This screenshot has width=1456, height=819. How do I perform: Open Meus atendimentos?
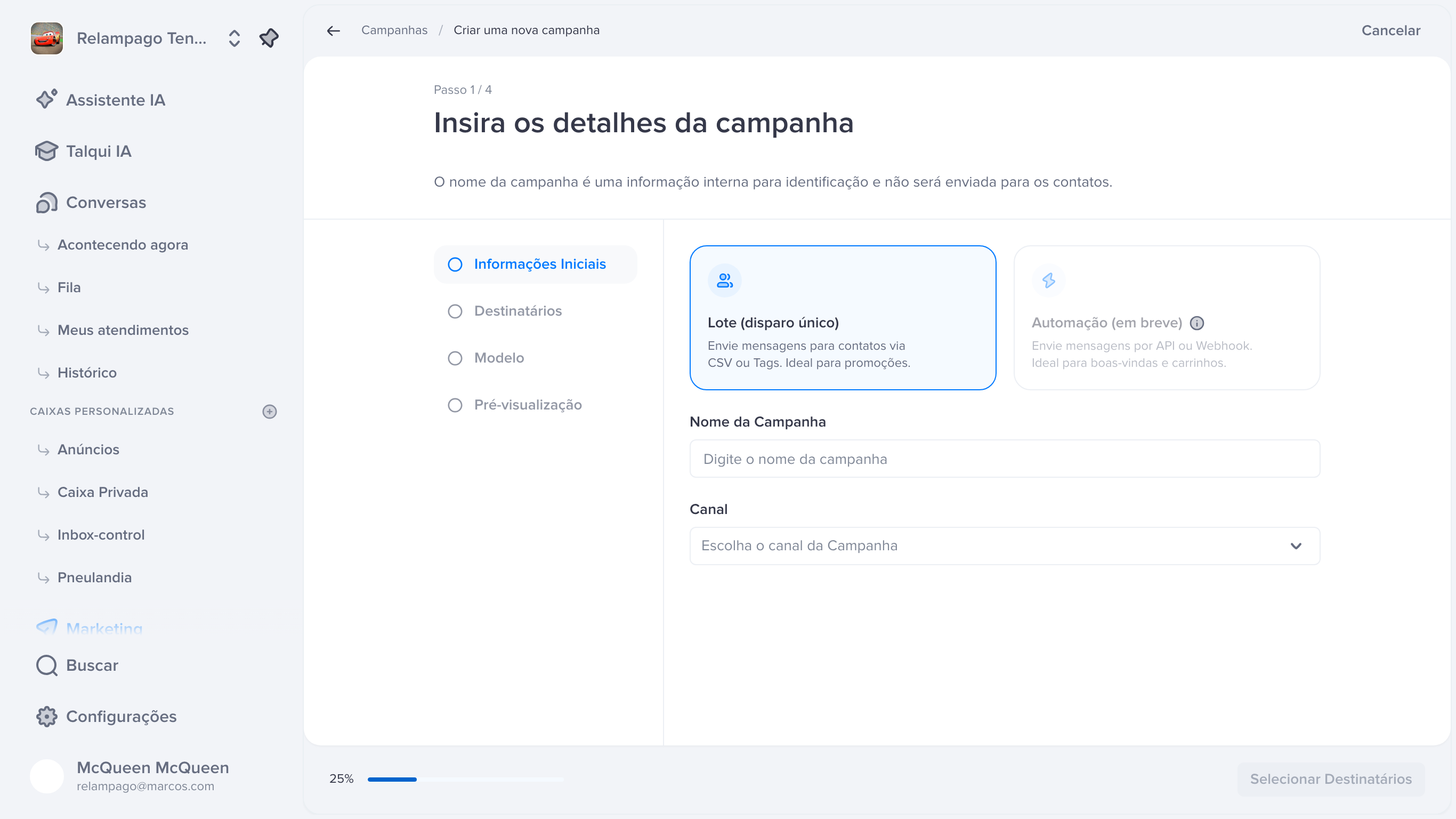pos(123,330)
